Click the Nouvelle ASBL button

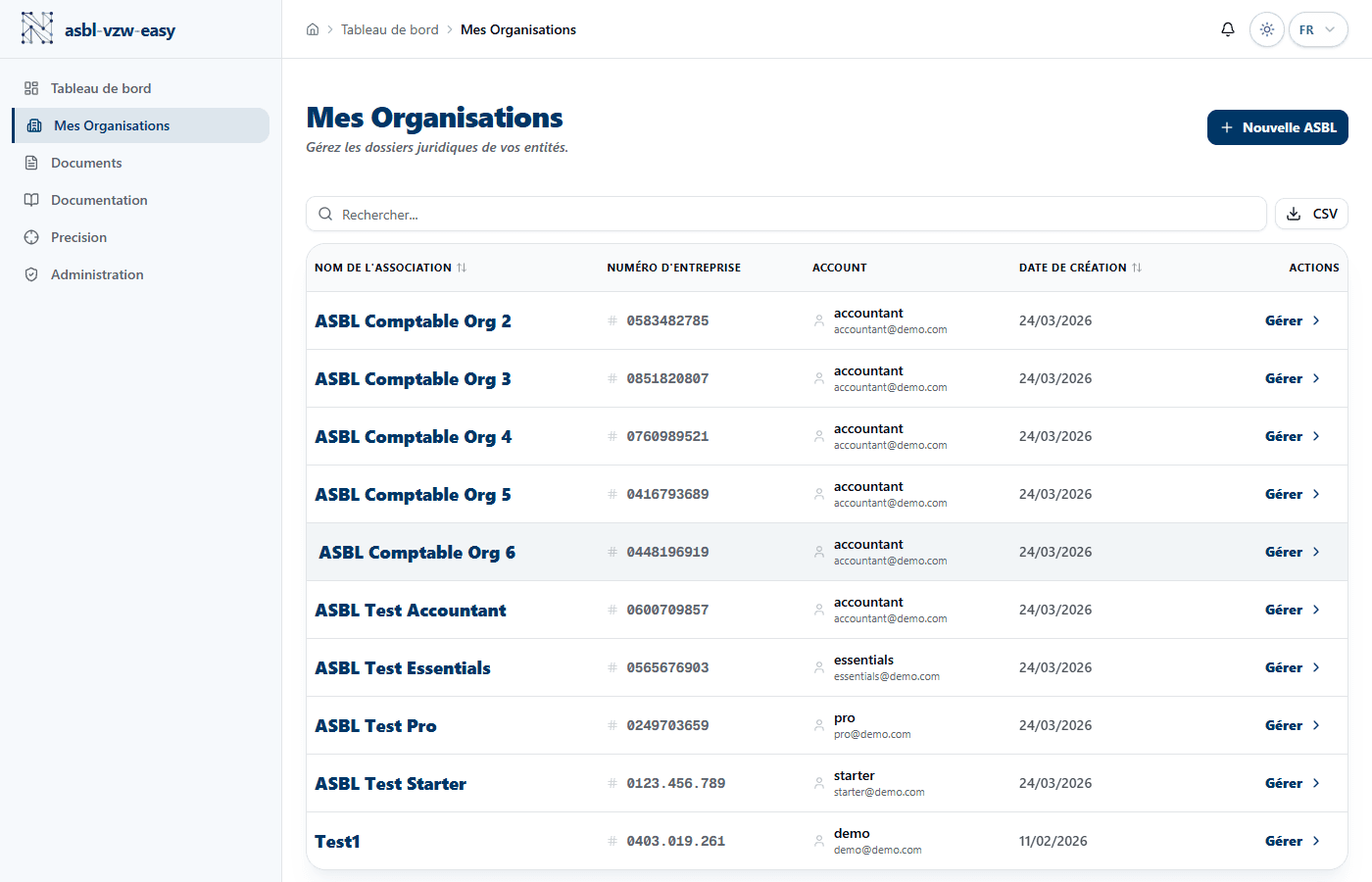(x=1278, y=127)
